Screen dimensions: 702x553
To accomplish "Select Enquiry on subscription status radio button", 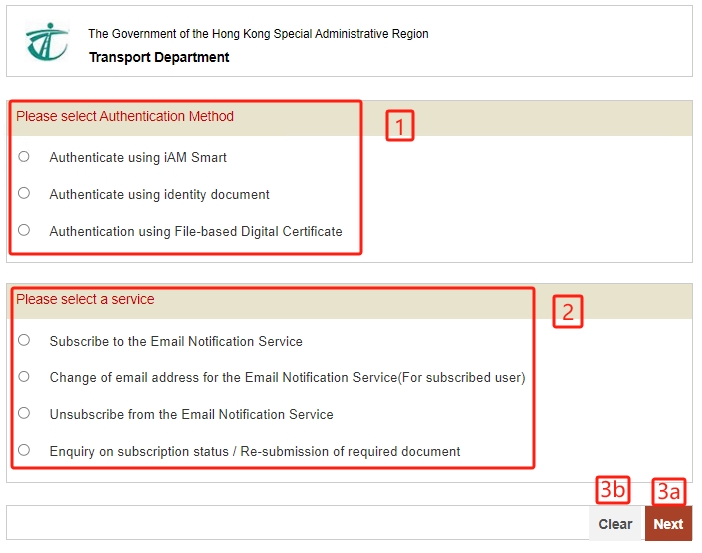I will pos(24,450).
